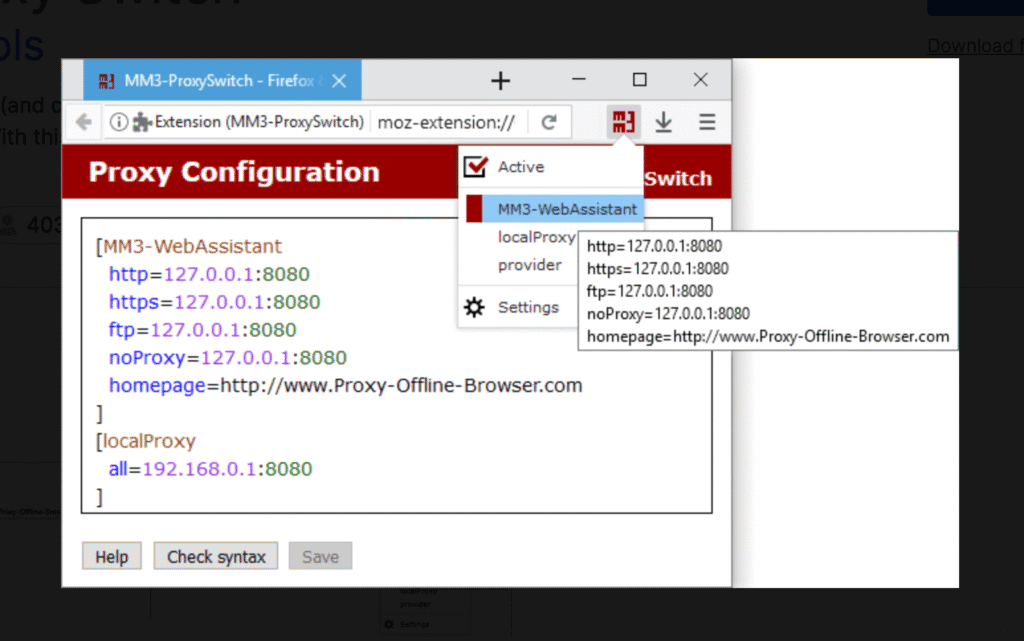Screen dimensions: 1024x641
Task: Click the greyed Save button
Action: coord(320,557)
